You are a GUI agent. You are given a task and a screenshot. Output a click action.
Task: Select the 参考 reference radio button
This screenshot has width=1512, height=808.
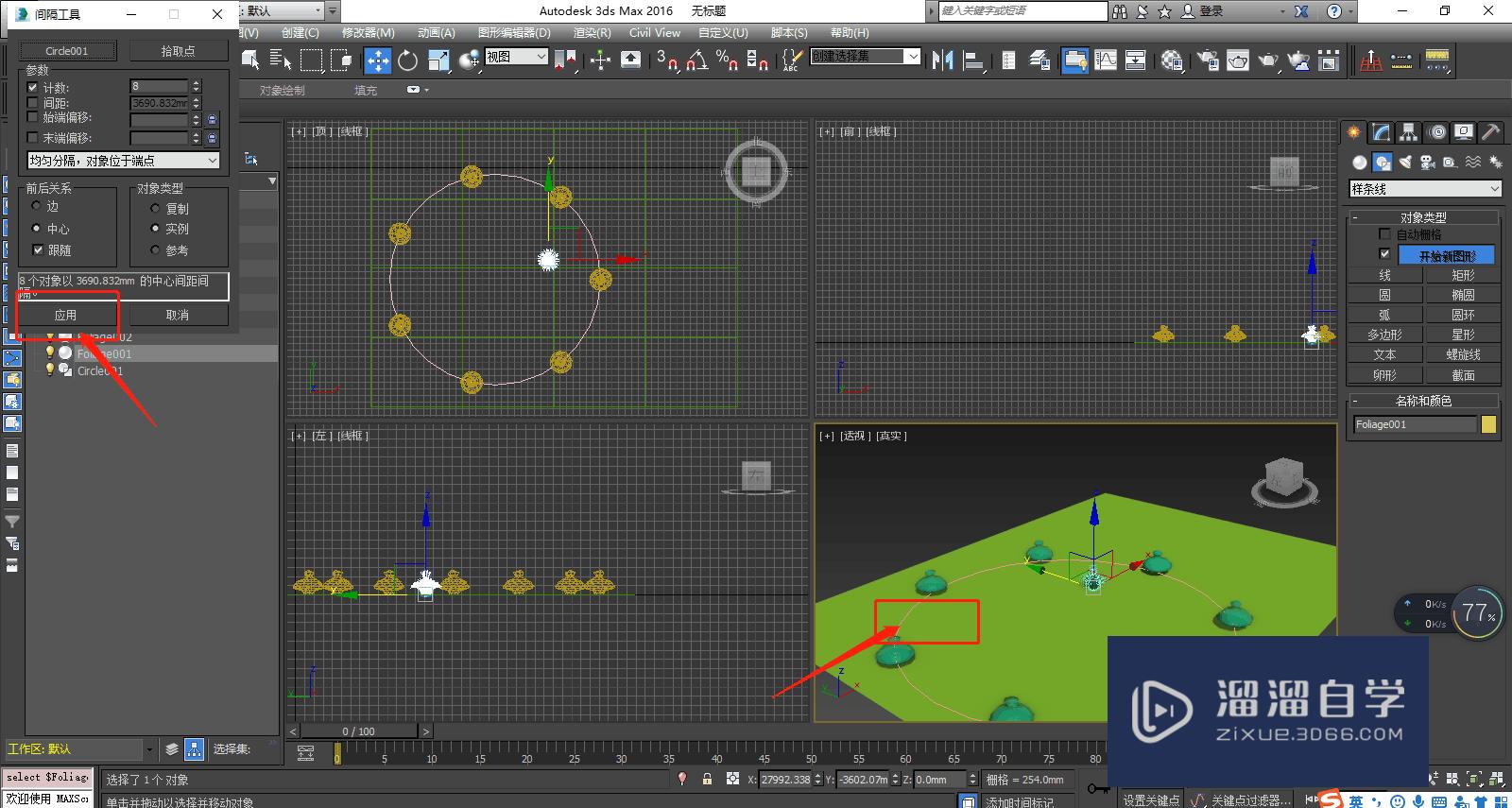(156, 250)
